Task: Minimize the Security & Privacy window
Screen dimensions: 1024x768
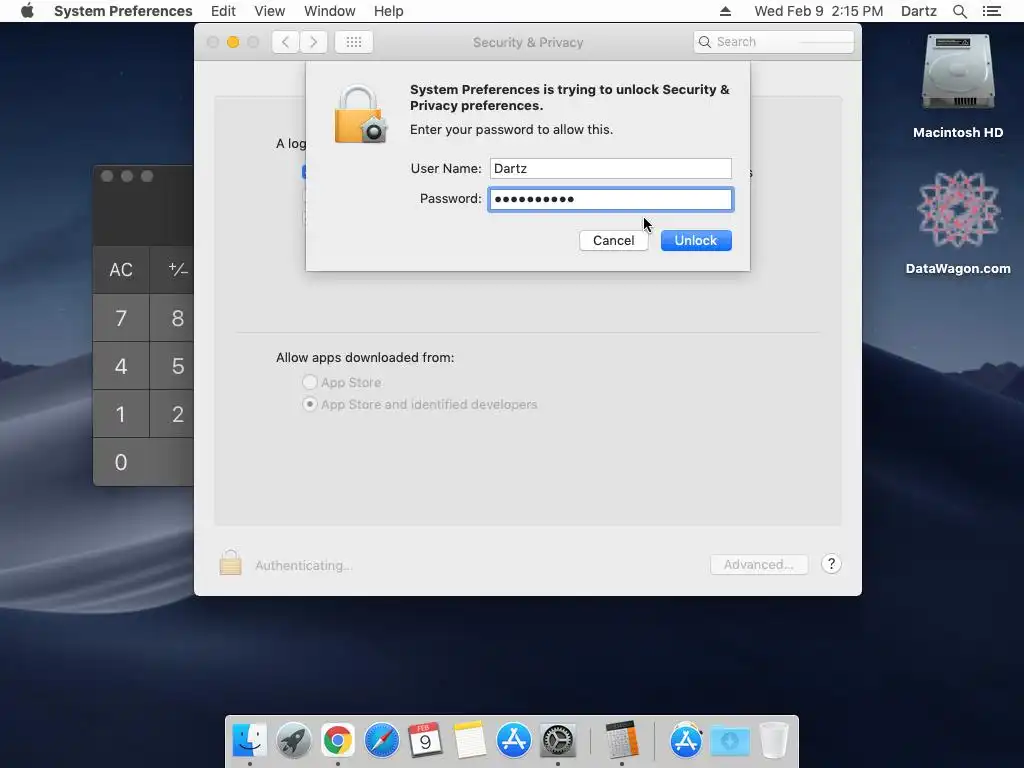Action: [x=232, y=42]
